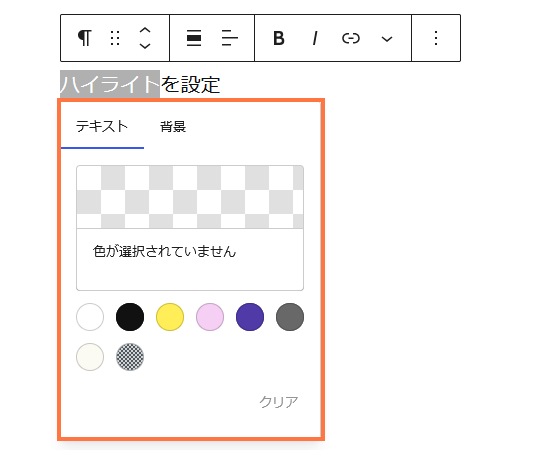Move block up with the up arrow
The image size is (560, 450).
[145, 31]
